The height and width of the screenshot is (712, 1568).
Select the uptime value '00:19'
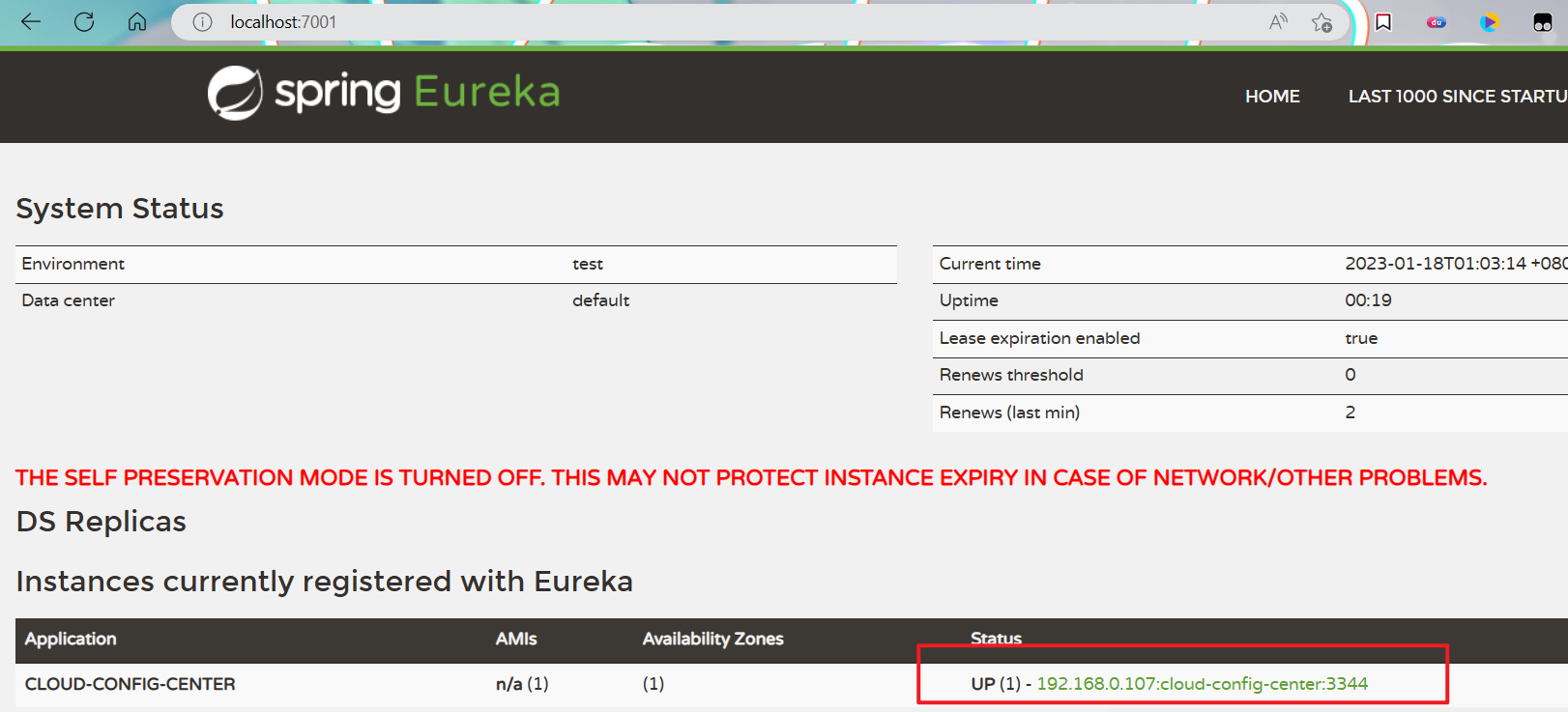1368,300
